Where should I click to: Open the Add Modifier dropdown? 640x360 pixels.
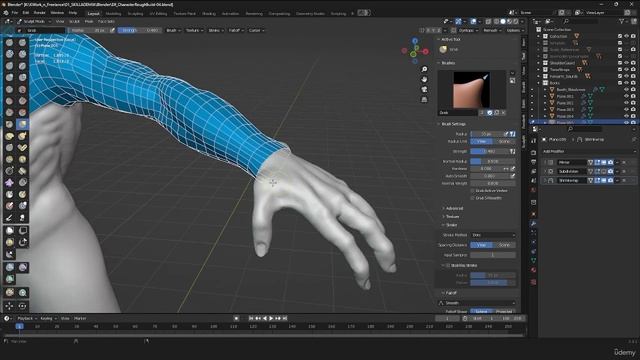click(588, 151)
